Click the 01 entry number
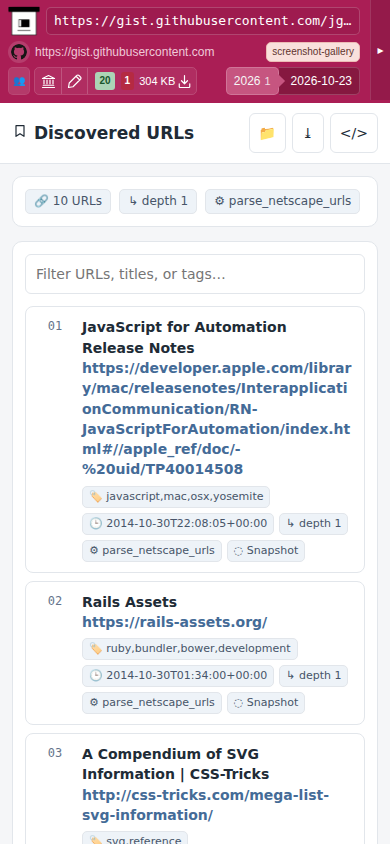Screen dimensions: 390x844 pyautogui.click(x=55, y=326)
